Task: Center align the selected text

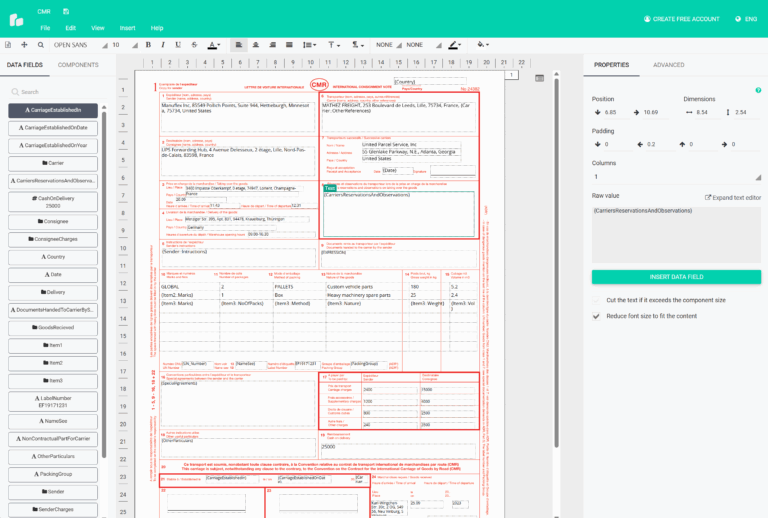Action: point(256,45)
